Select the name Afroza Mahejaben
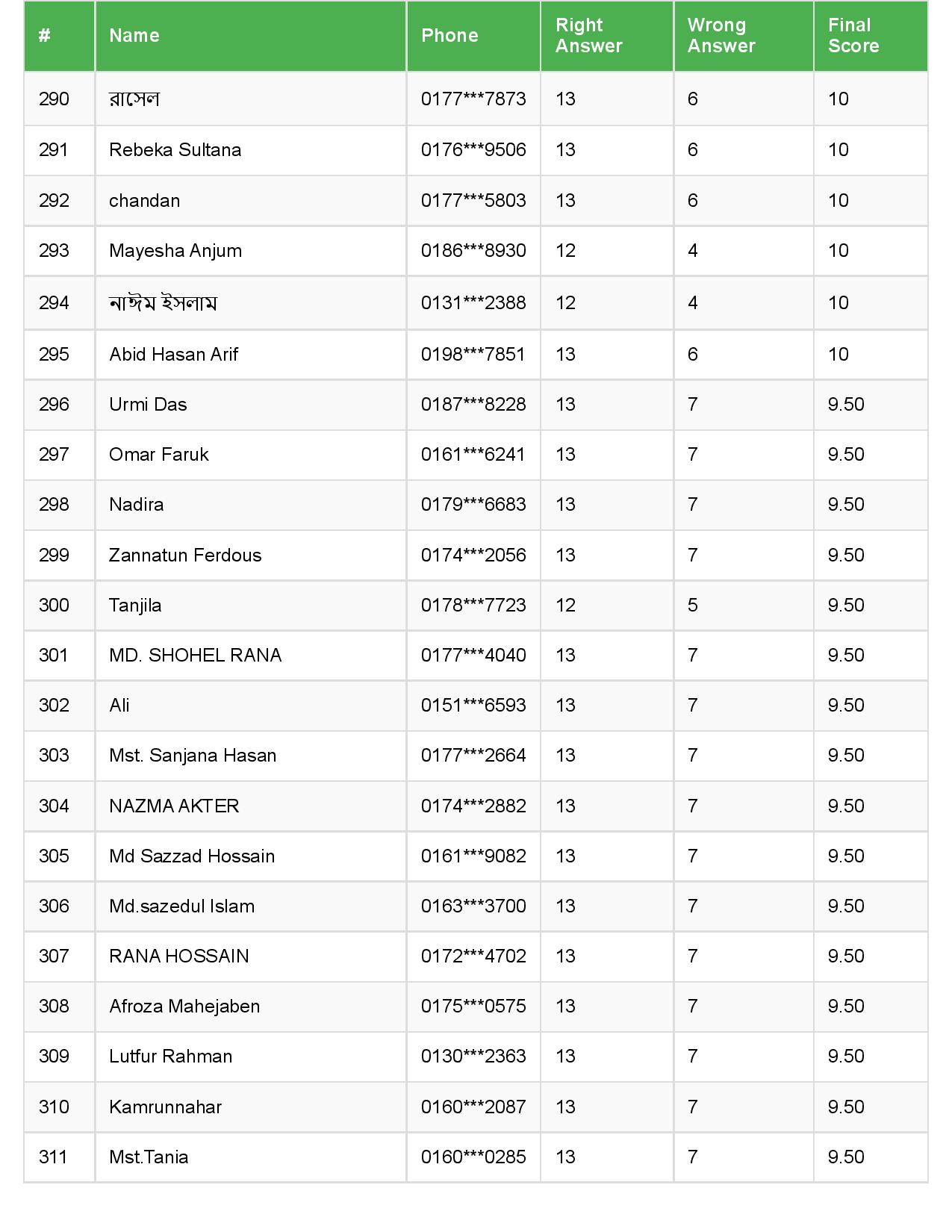Image resolution: width=952 pixels, height=1232 pixels. click(184, 1007)
